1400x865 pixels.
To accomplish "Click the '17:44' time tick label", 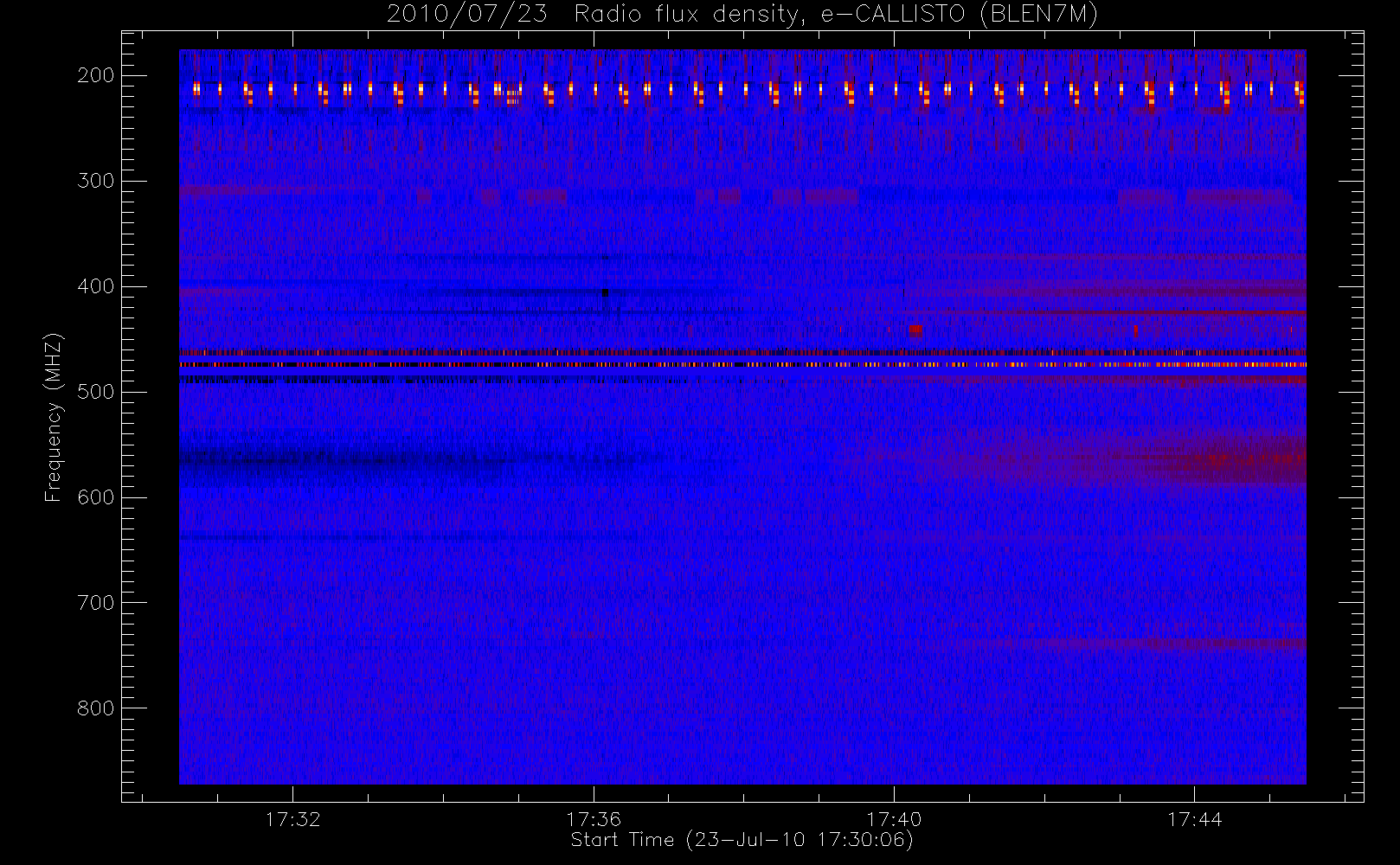I will 1194,819.
